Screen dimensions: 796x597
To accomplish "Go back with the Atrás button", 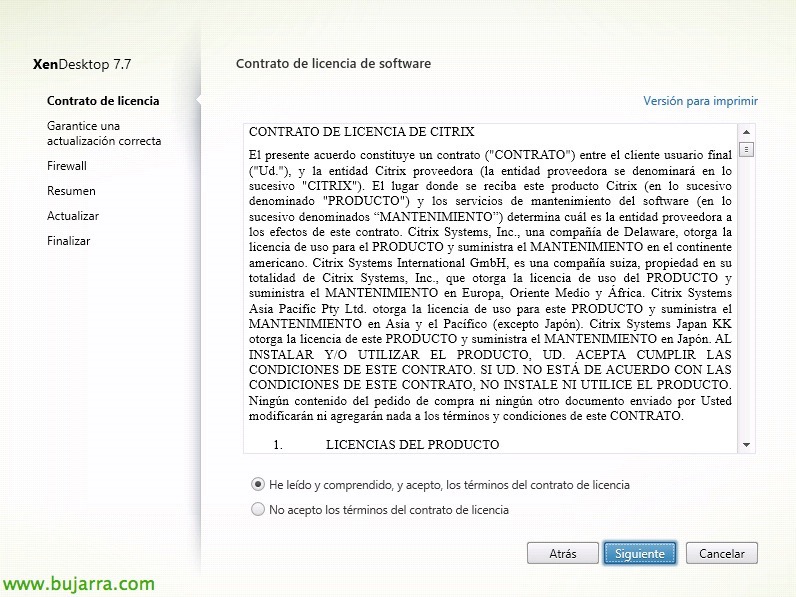I will coord(562,553).
